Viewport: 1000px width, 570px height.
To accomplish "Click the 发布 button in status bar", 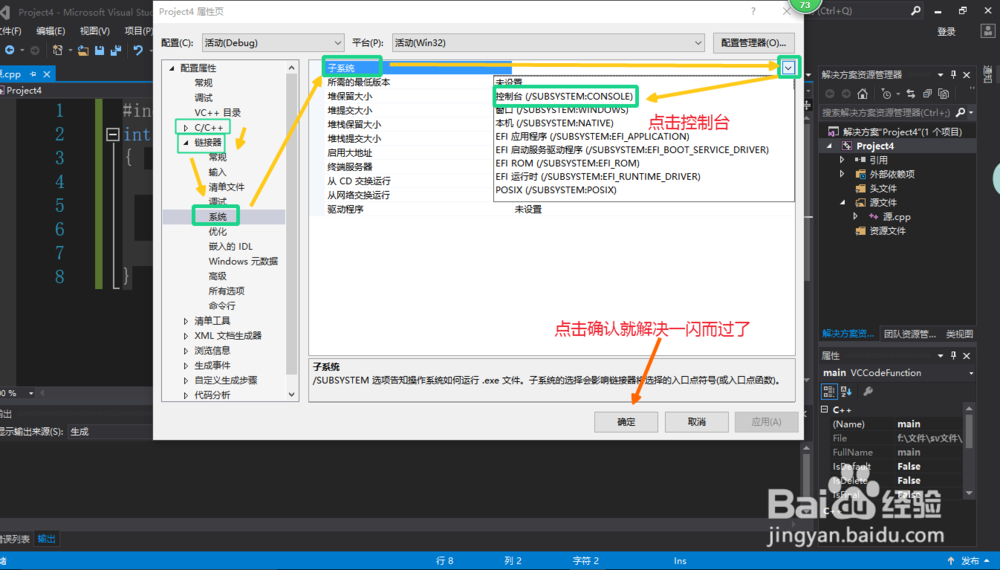I will point(970,560).
